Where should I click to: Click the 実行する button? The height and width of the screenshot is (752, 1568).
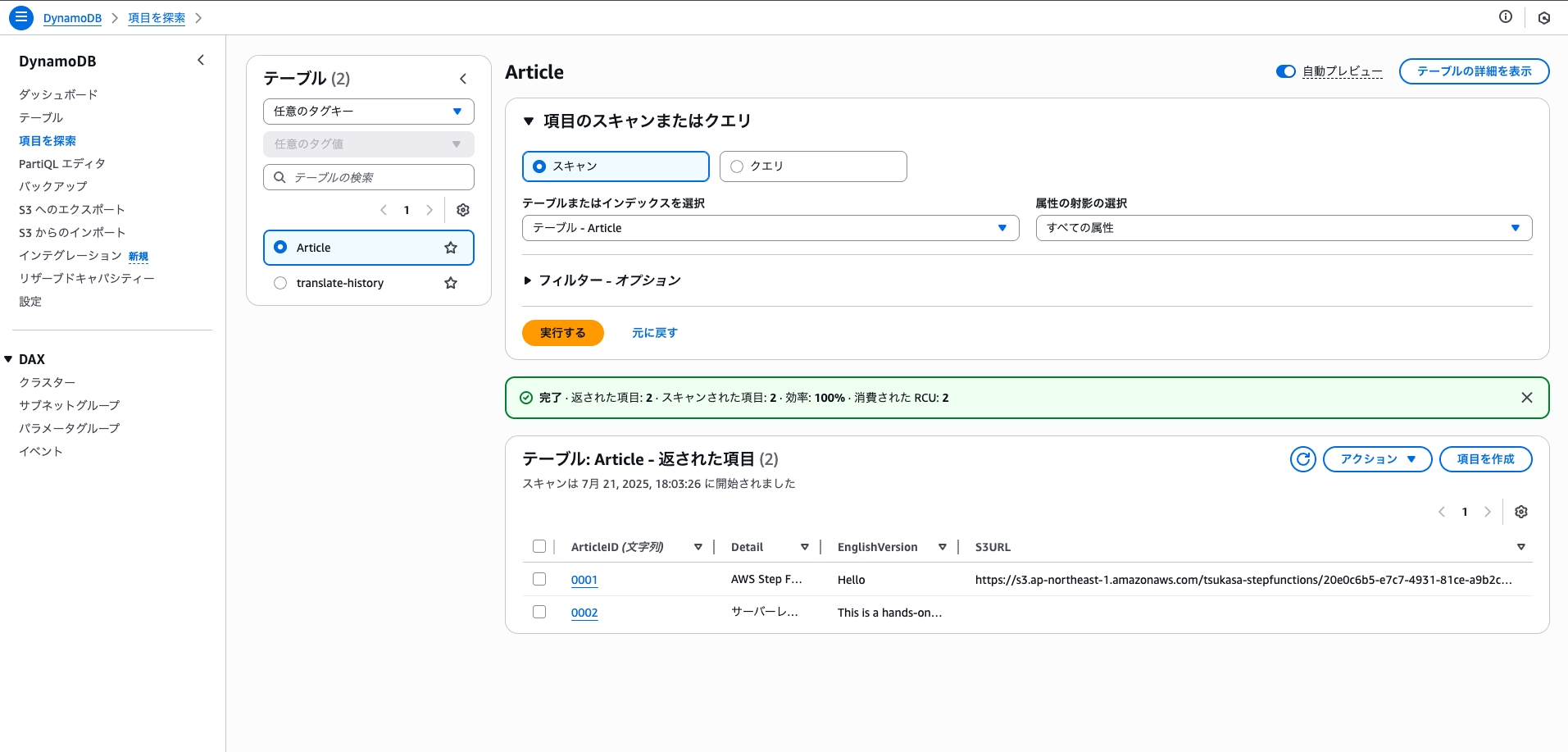click(562, 333)
